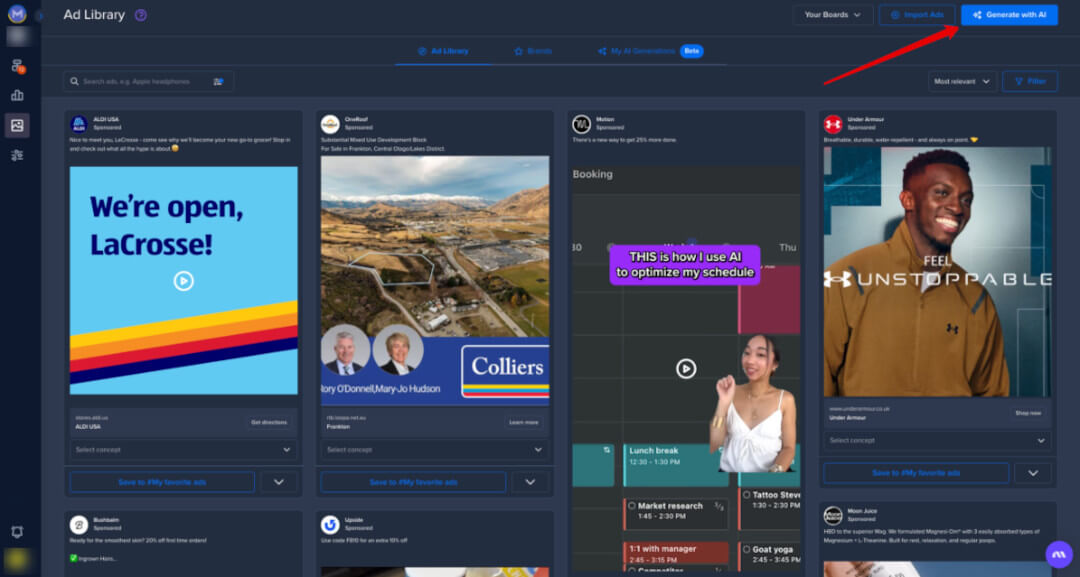Click the 'Bushbalm' advertiser name

tap(106, 520)
